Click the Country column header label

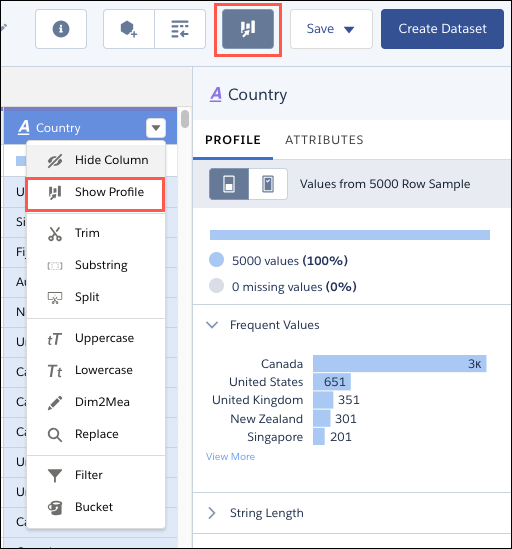58,128
